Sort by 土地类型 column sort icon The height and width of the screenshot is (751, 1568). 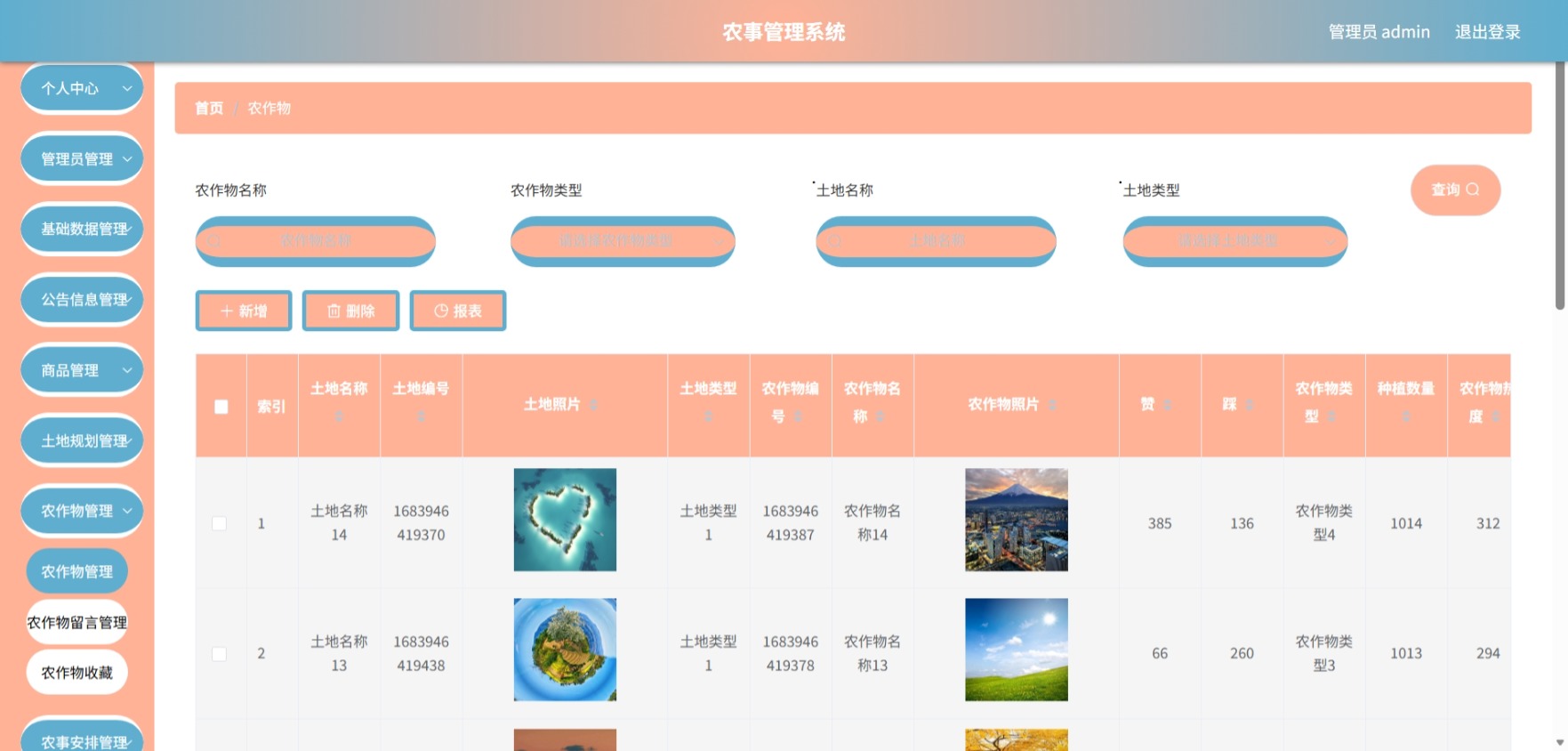pos(708,416)
